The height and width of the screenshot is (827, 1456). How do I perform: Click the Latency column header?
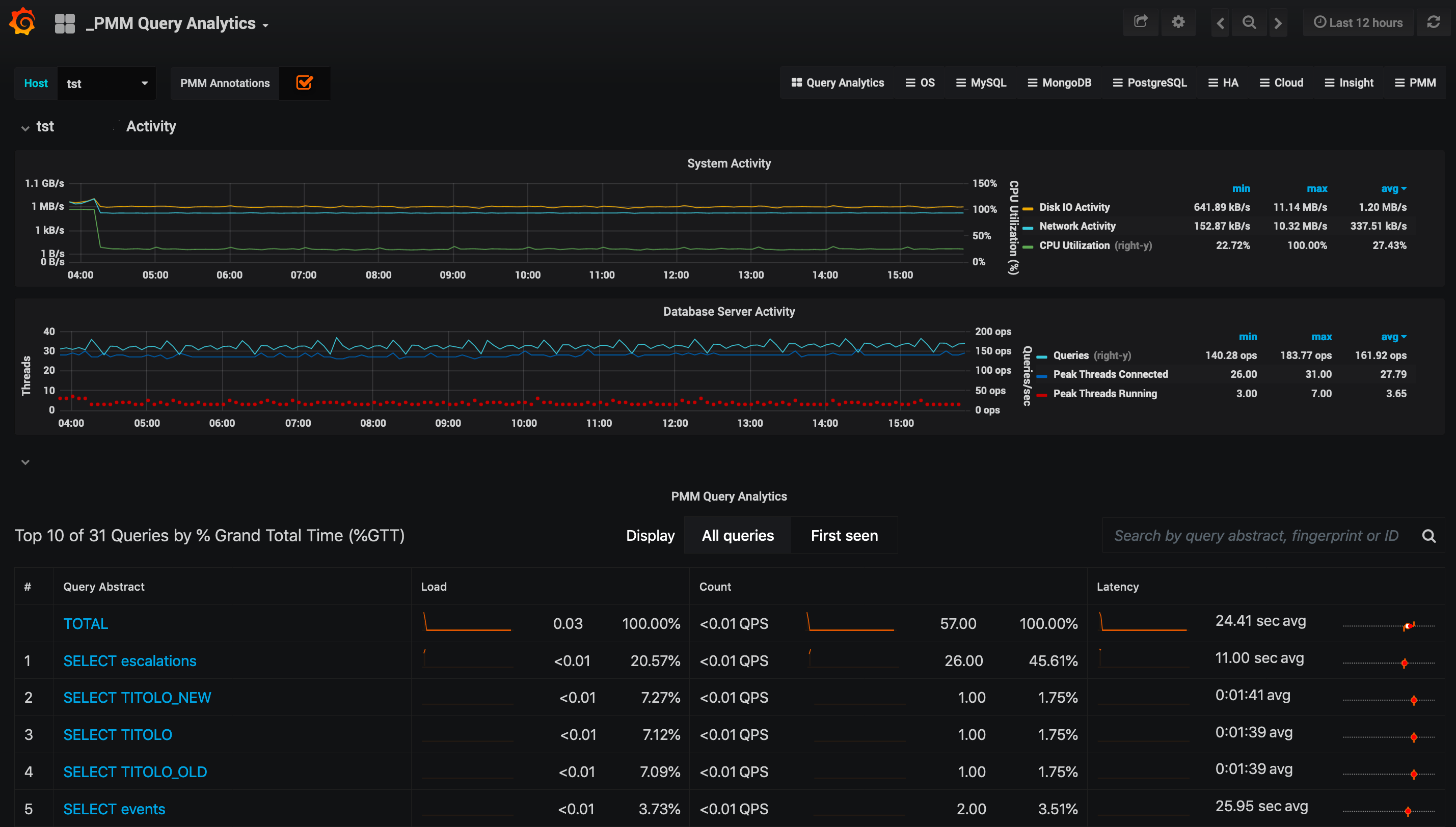tap(1117, 587)
